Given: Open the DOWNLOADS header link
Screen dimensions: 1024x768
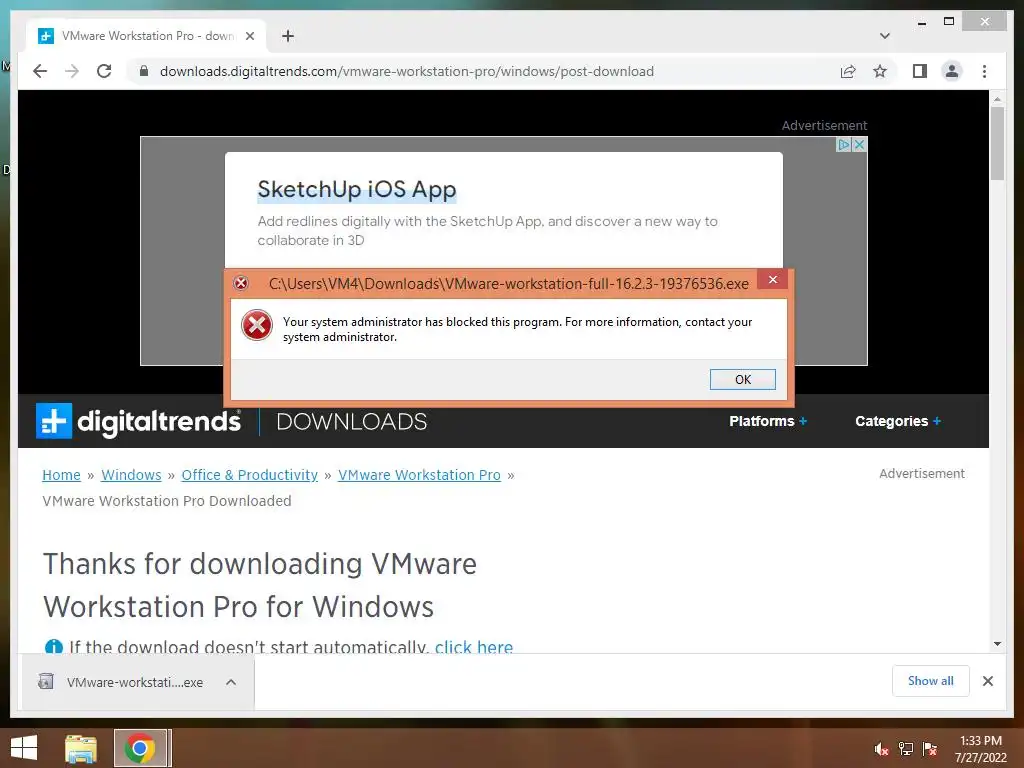Looking at the screenshot, I should click(x=351, y=422).
